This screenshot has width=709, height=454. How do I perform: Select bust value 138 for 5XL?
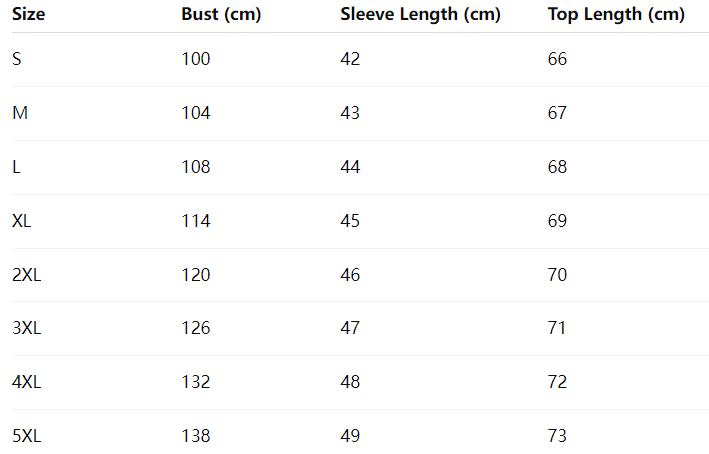click(x=196, y=436)
